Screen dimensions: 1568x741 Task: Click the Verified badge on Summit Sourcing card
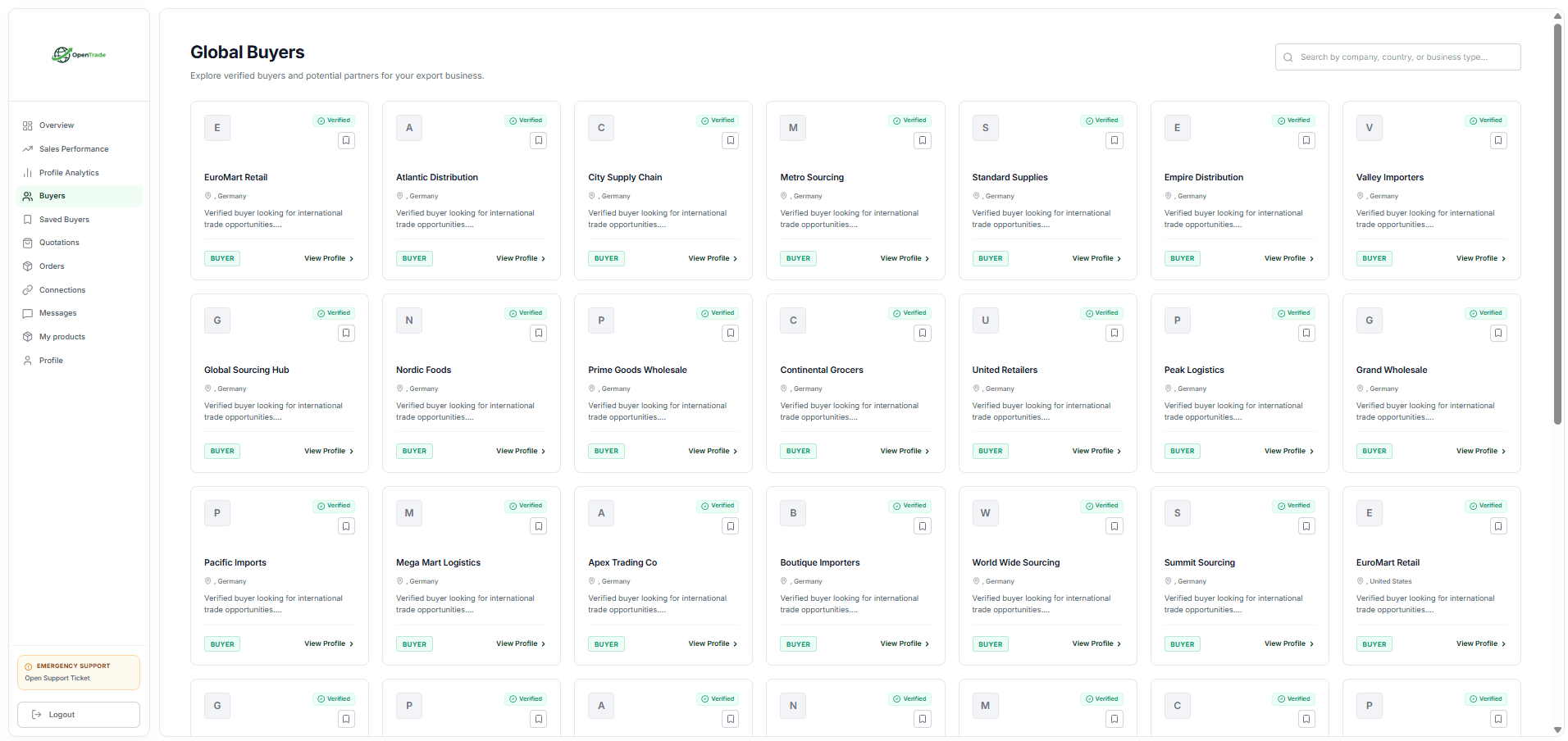click(1293, 506)
